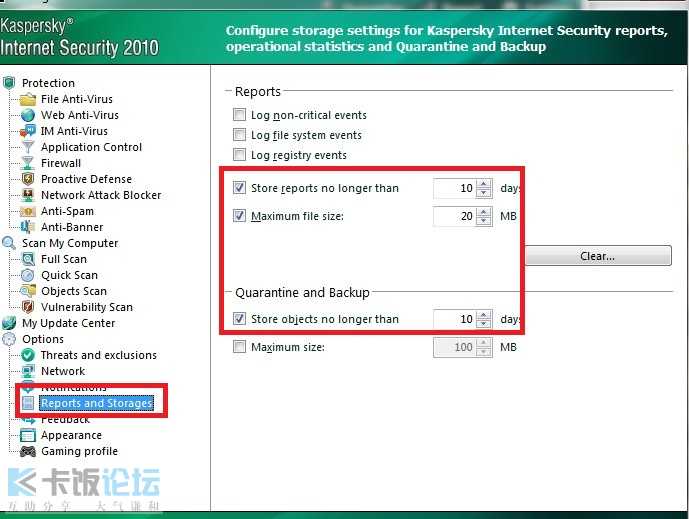Open Firewall settings
689x519 pixels.
tap(61, 163)
